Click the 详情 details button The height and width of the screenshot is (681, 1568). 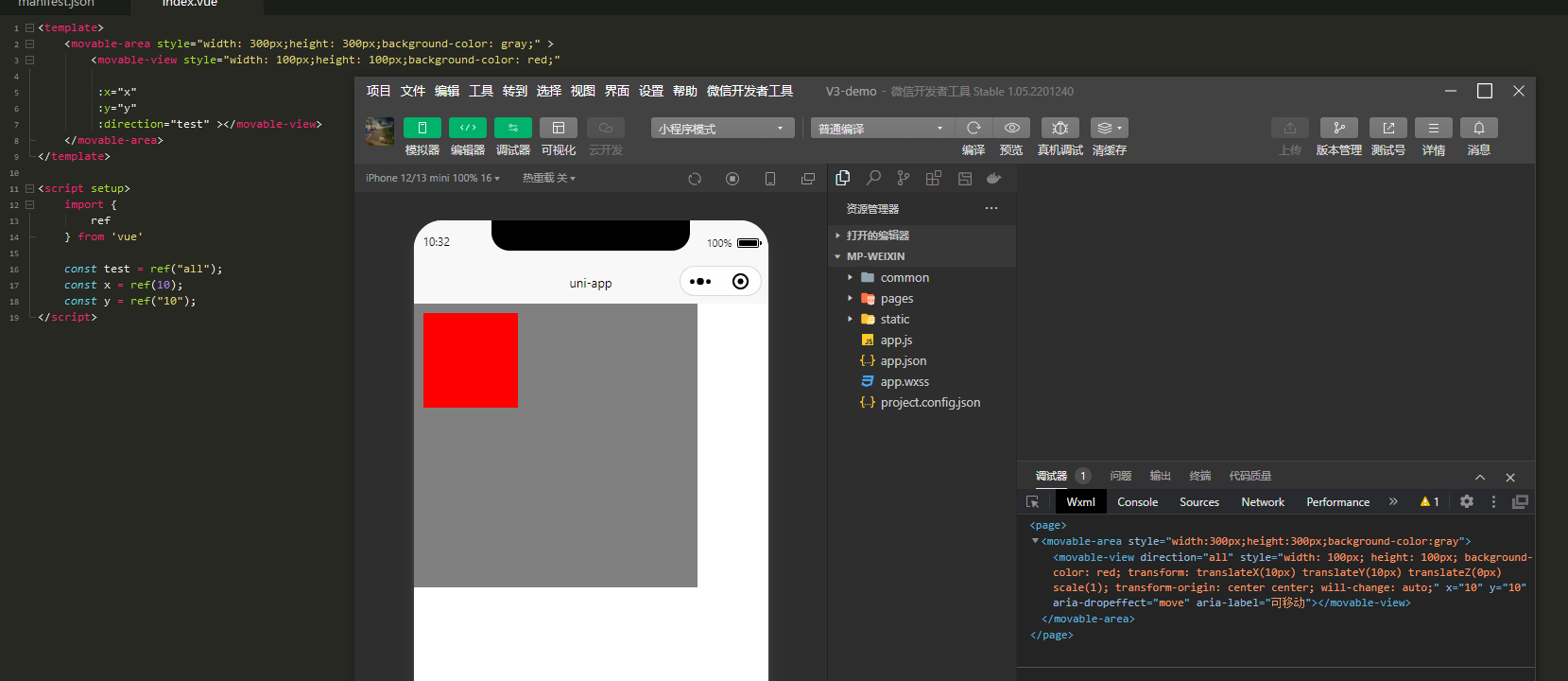(1433, 128)
